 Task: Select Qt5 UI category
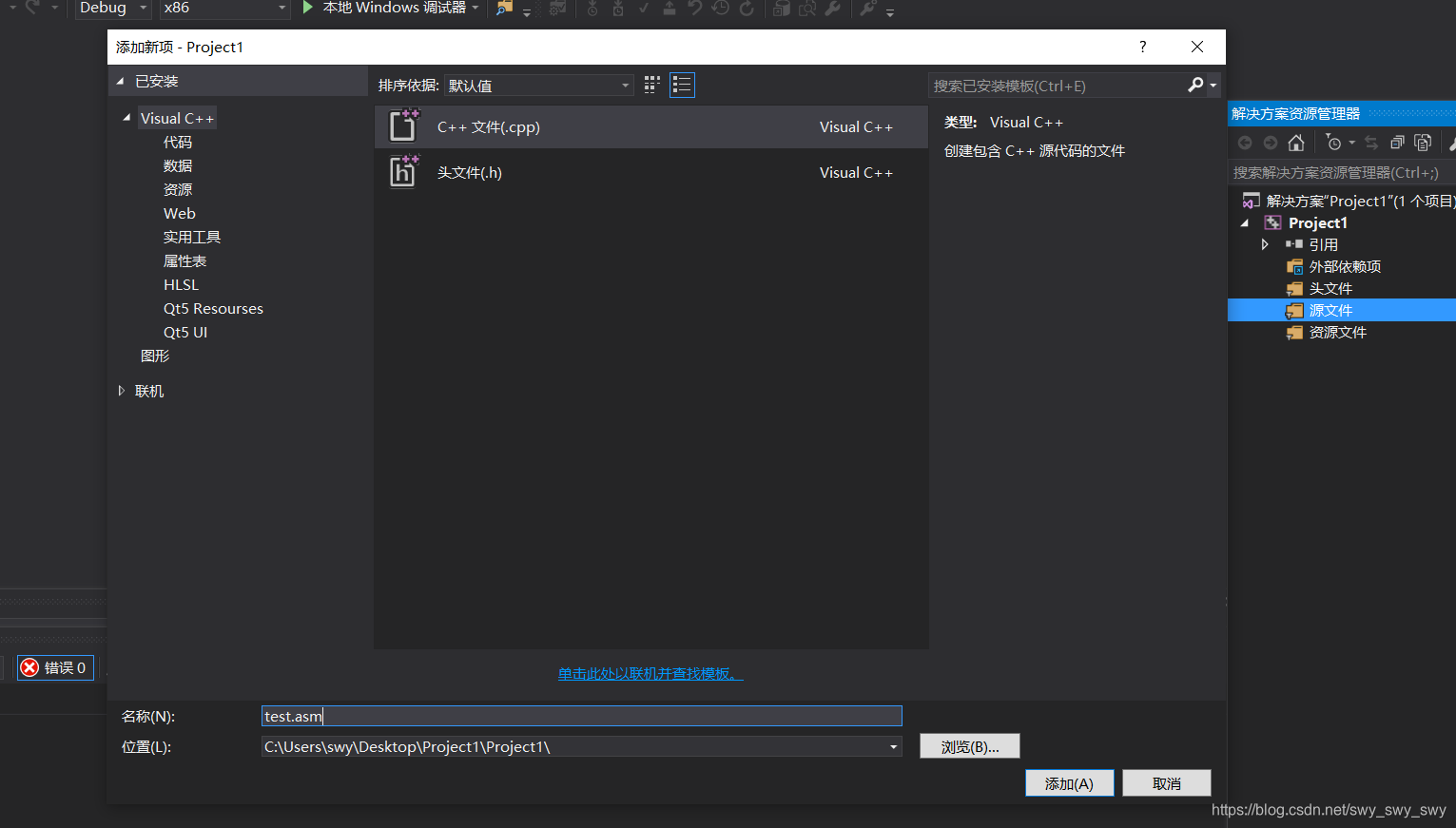185,332
